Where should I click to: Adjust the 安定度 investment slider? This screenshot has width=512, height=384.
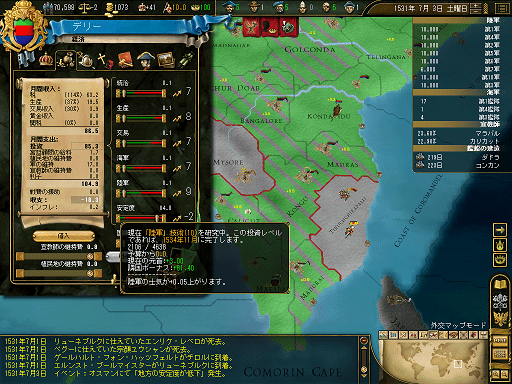pos(141,218)
